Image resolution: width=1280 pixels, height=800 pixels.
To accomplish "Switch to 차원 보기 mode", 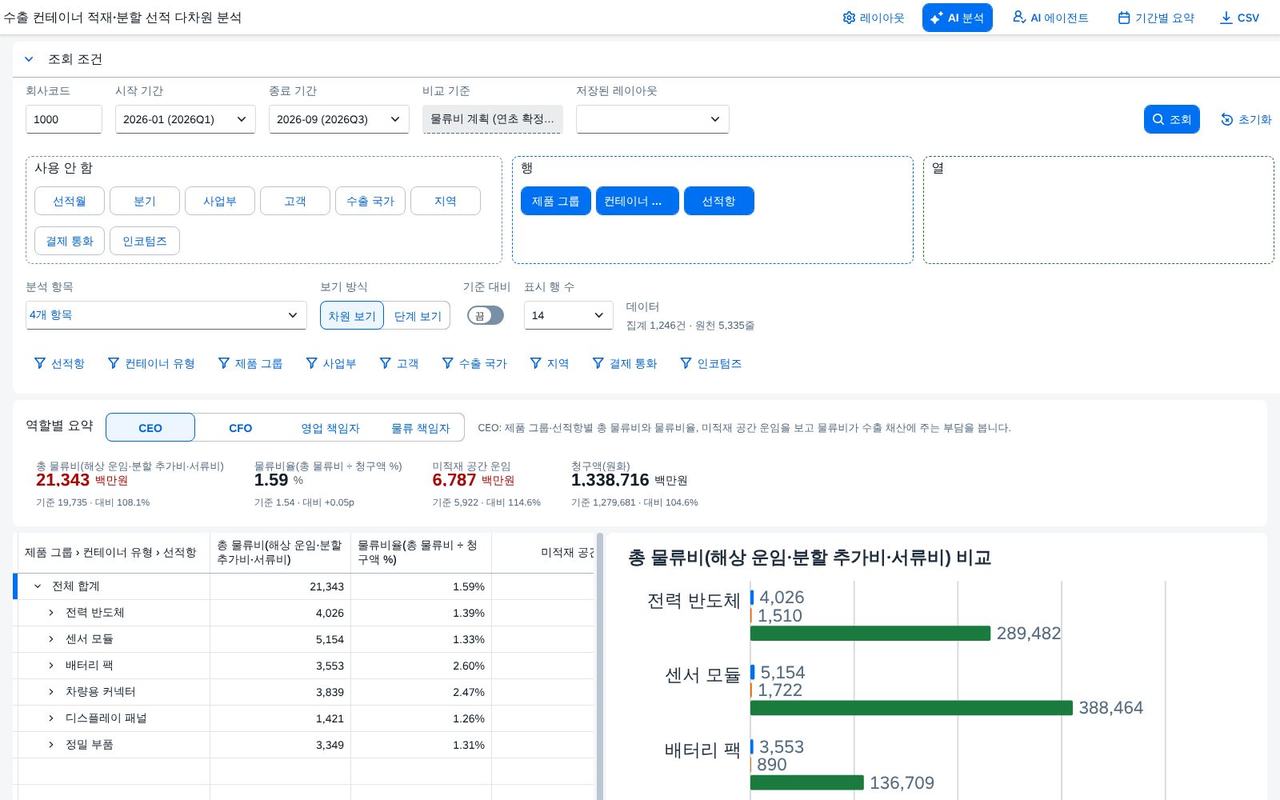I will (x=352, y=316).
